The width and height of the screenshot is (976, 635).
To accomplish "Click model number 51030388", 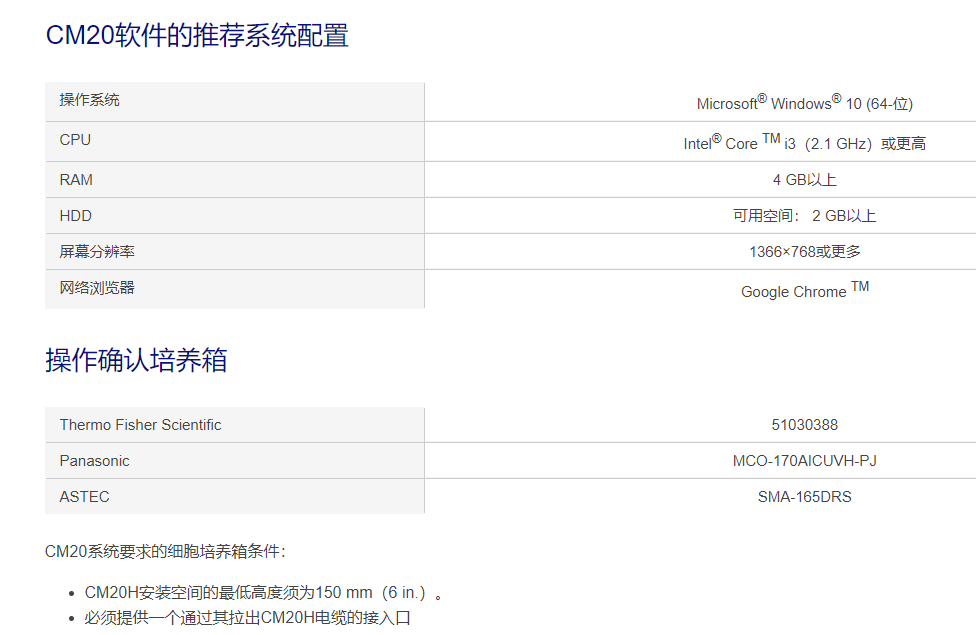I will click(804, 425).
